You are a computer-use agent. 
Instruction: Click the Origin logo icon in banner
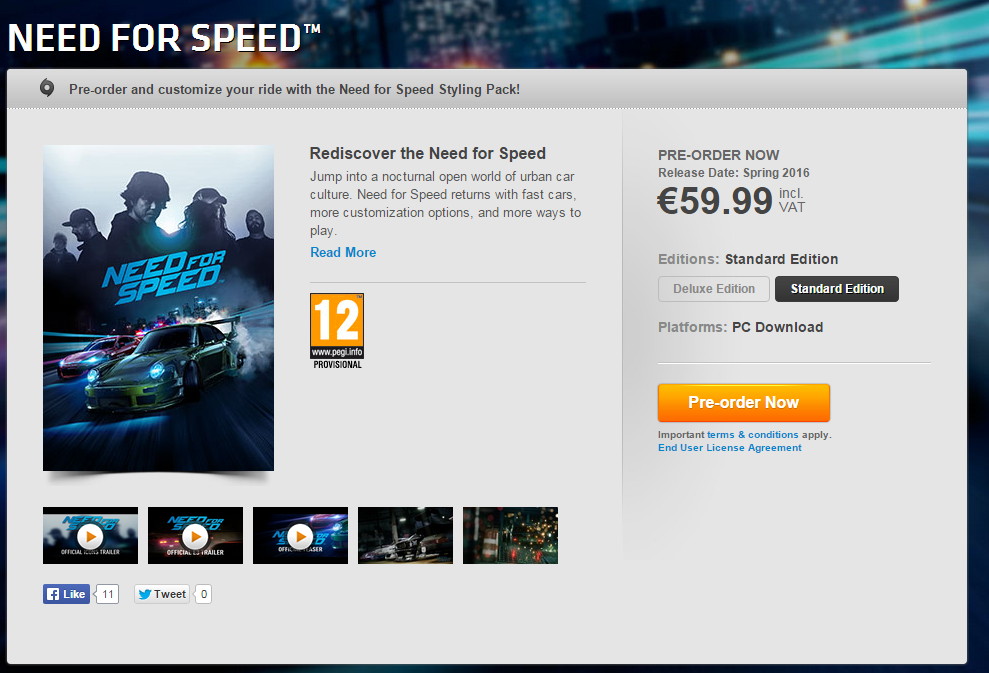coord(47,88)
